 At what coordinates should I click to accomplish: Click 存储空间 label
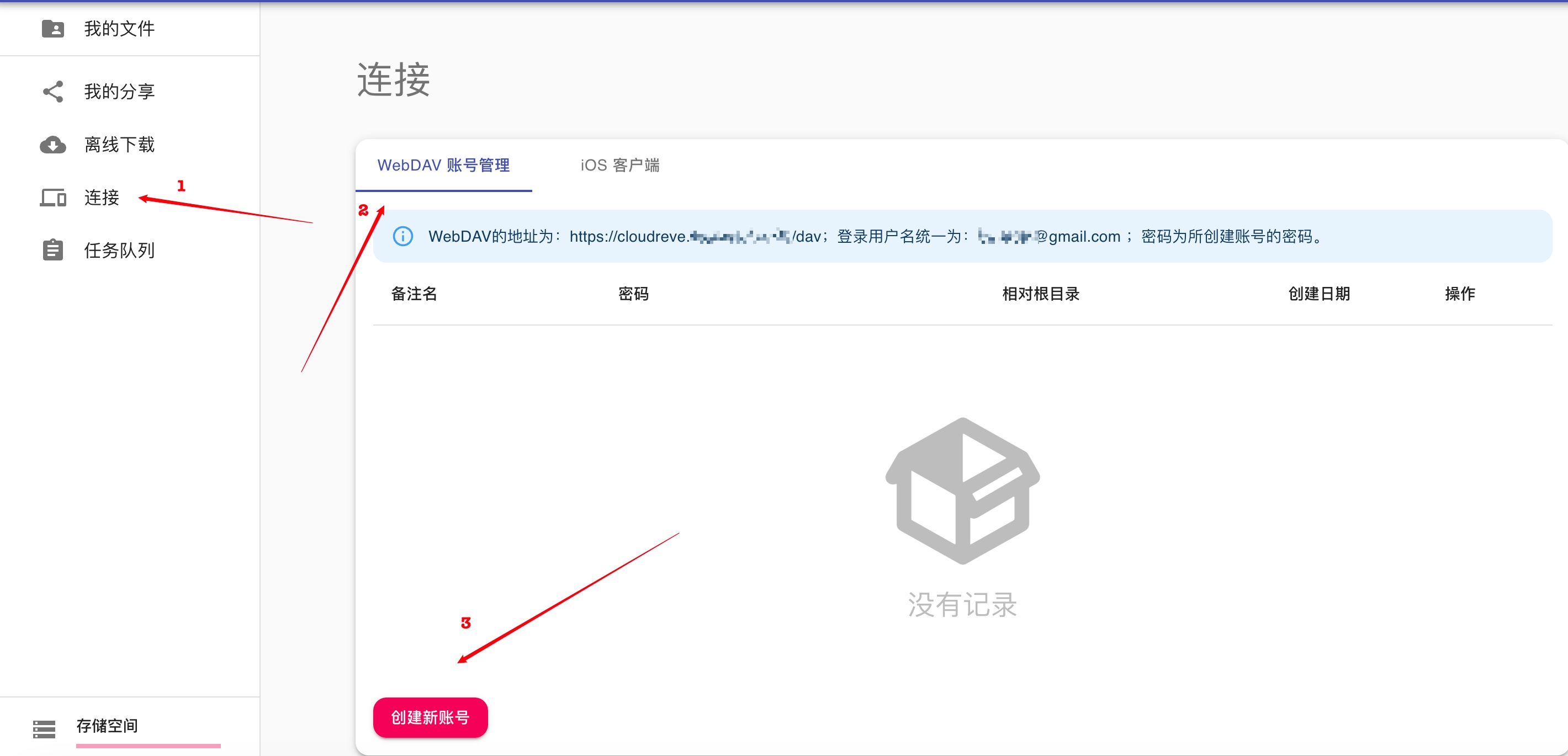(x=107, y=725)
